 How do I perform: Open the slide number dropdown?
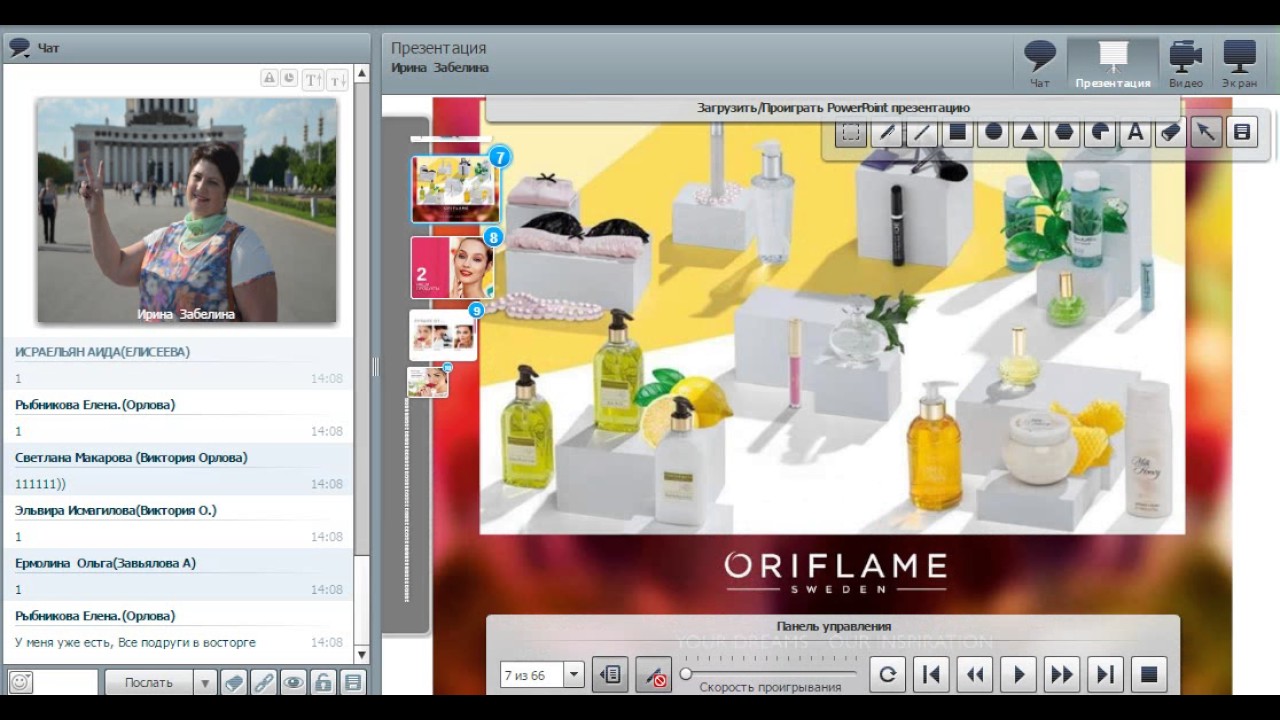pyautogui.click(x=574, y=675)
